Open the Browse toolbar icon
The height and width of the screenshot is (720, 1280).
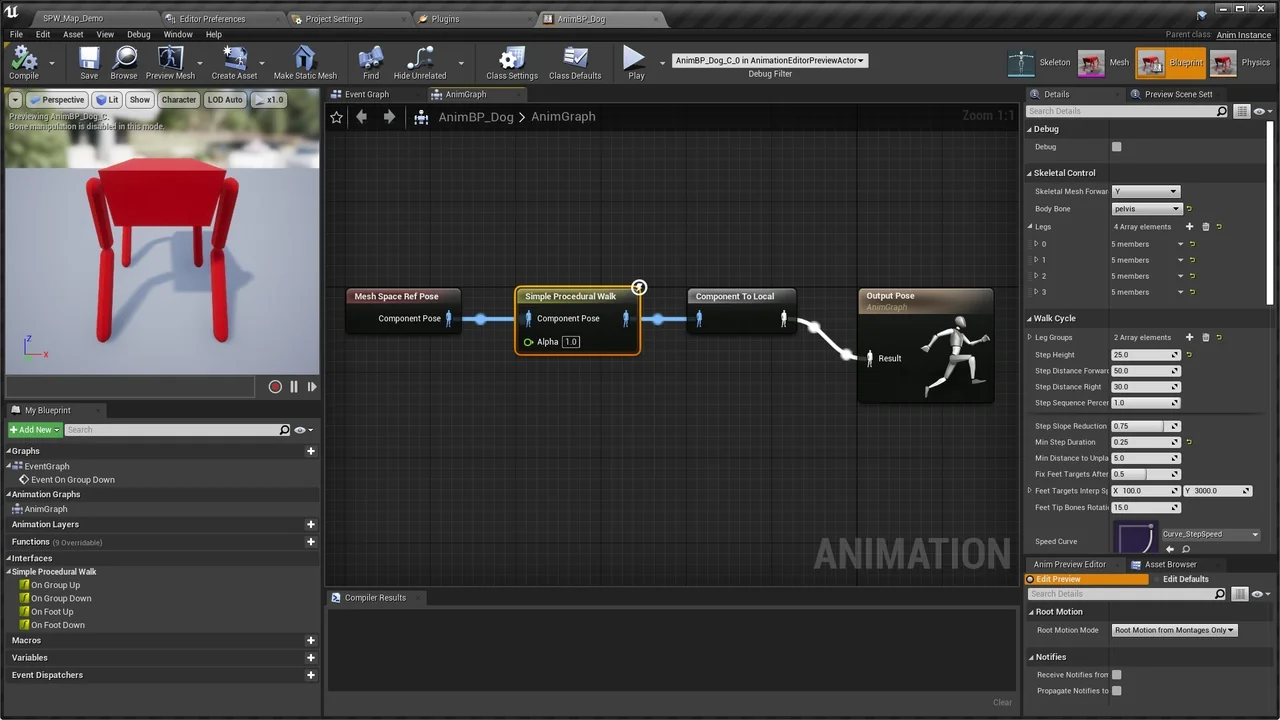pos(124,62)
